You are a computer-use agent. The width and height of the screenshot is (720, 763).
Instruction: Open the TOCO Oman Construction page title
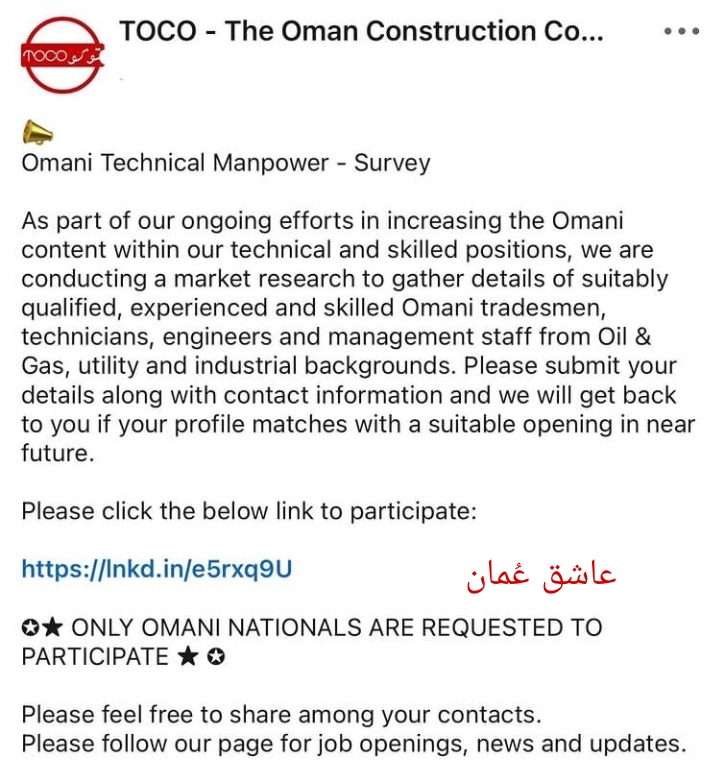(361, 31)
